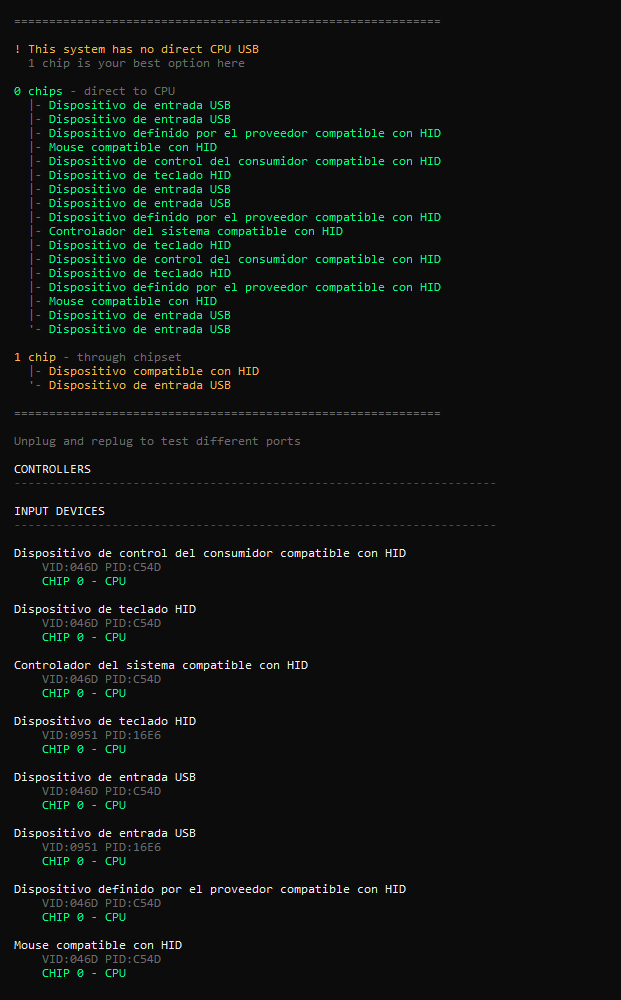Screen dimensions: 621x1000
Task: Click VID:046D PID:C54D under Dispositivo de control del consumidor
Action: (101, 568)
